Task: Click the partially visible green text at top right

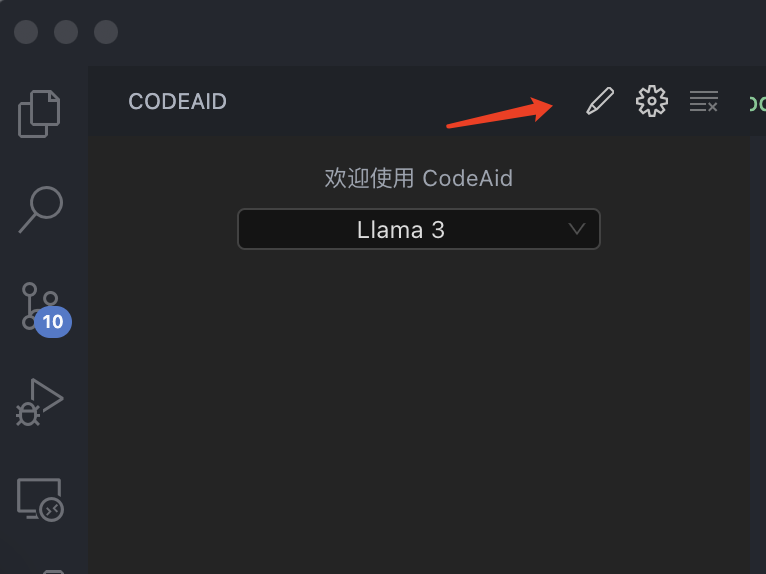Action: (758, 104)
